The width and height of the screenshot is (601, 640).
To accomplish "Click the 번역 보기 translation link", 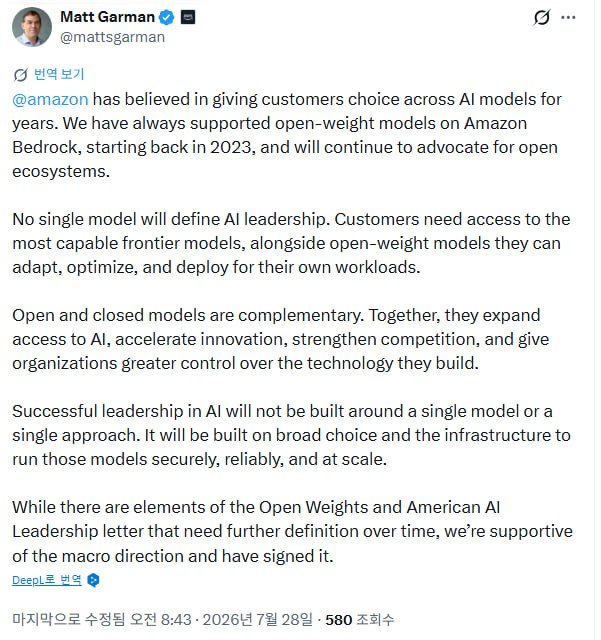I will click(59, 74).
